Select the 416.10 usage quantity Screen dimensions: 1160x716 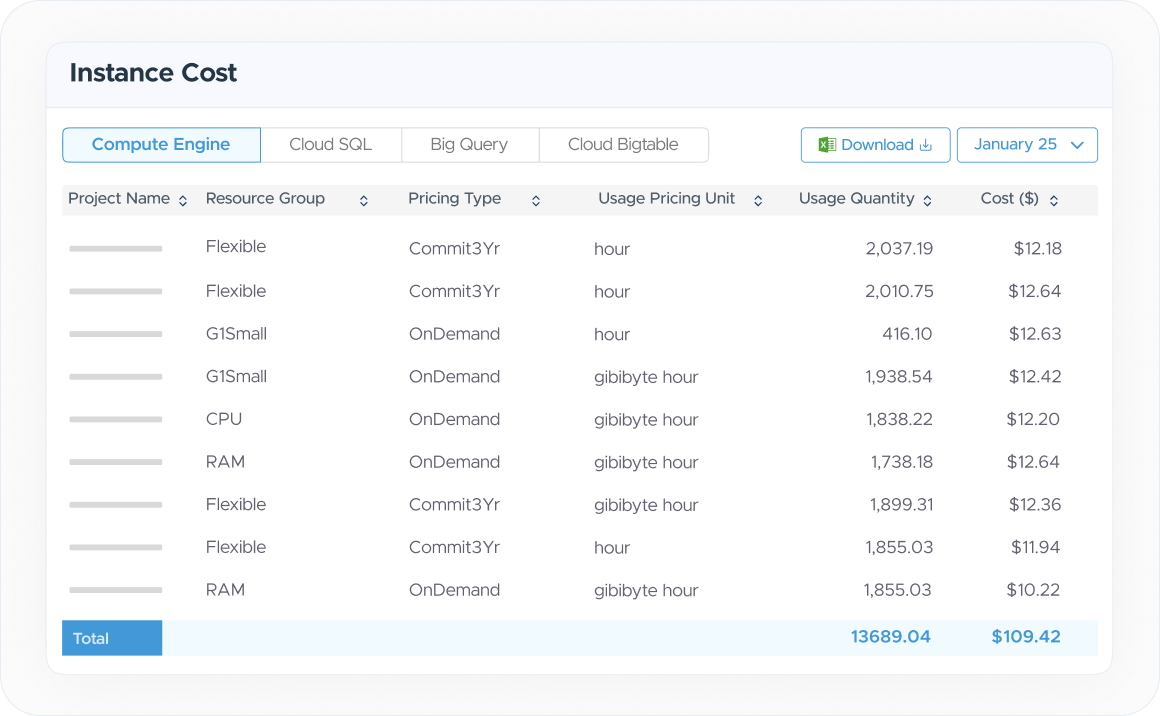907,334
